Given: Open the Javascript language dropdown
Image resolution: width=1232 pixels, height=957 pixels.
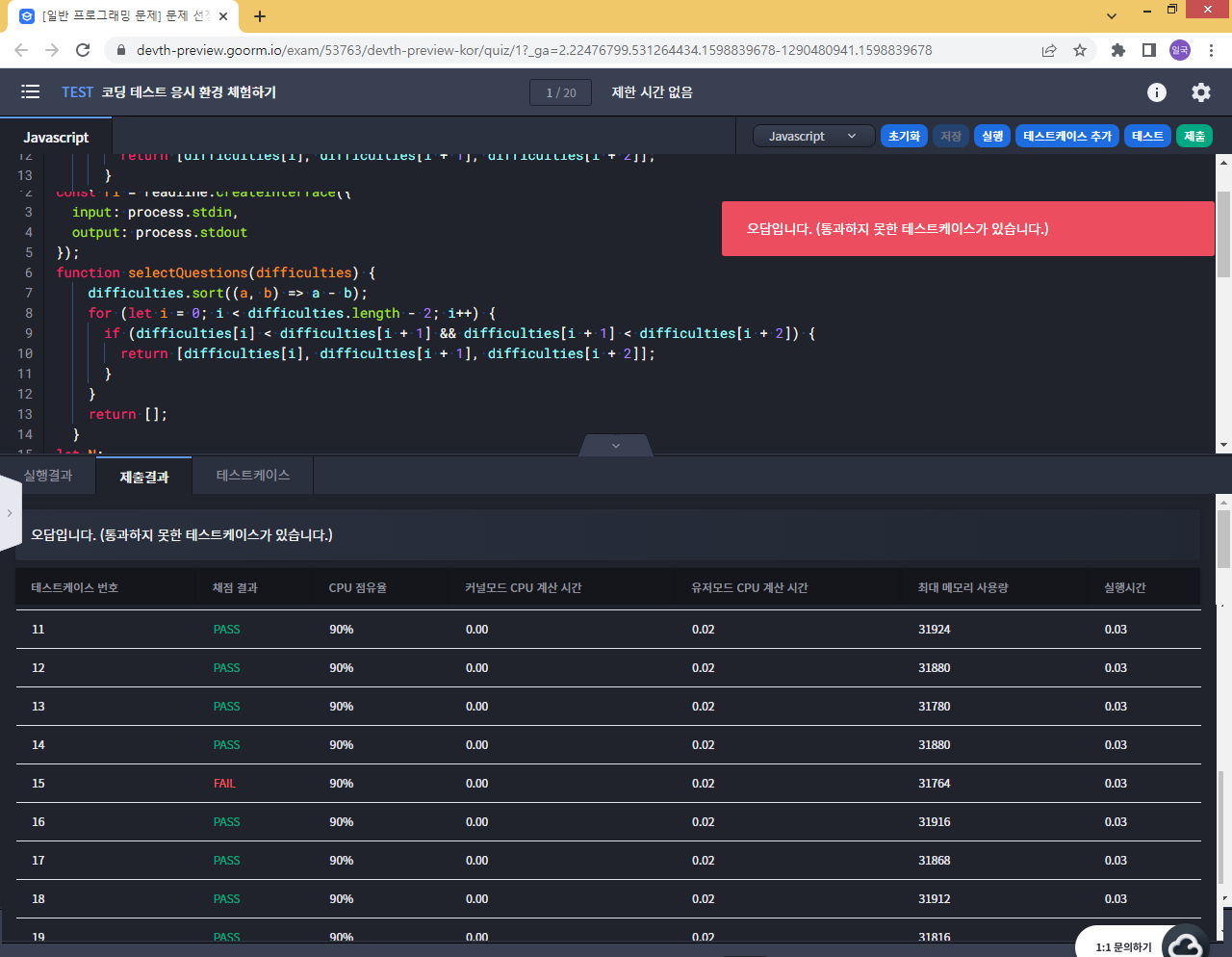Looking at the screenshot, I should click(813, 136).
